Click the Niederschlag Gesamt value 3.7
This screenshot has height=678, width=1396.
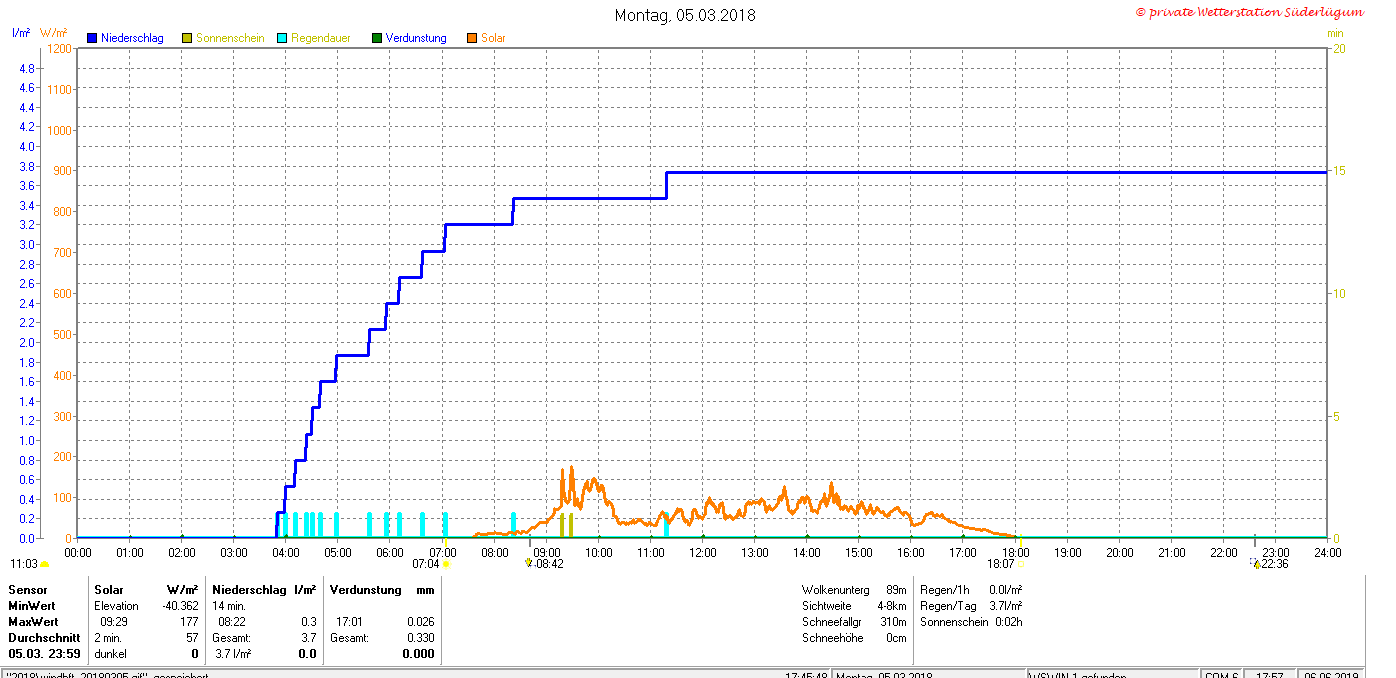click(308, 638)
